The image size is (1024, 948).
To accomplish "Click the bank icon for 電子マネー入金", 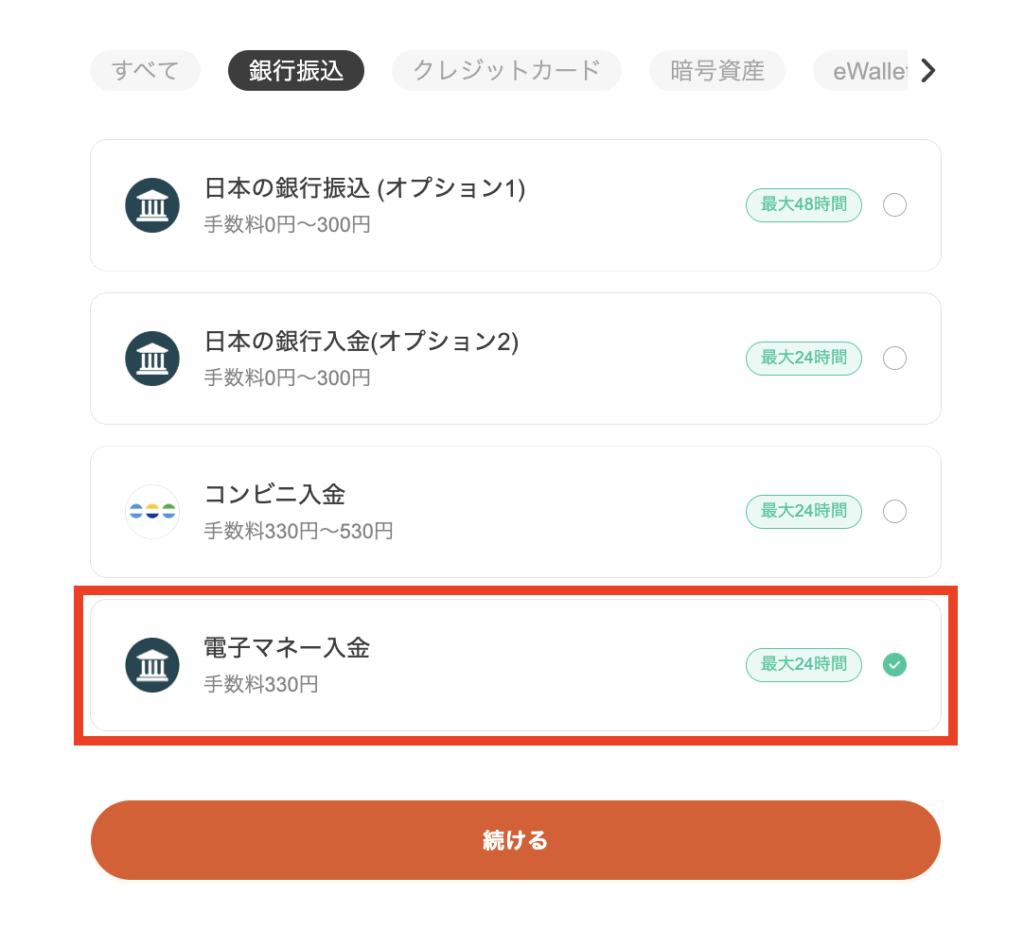I will point(152,665).
